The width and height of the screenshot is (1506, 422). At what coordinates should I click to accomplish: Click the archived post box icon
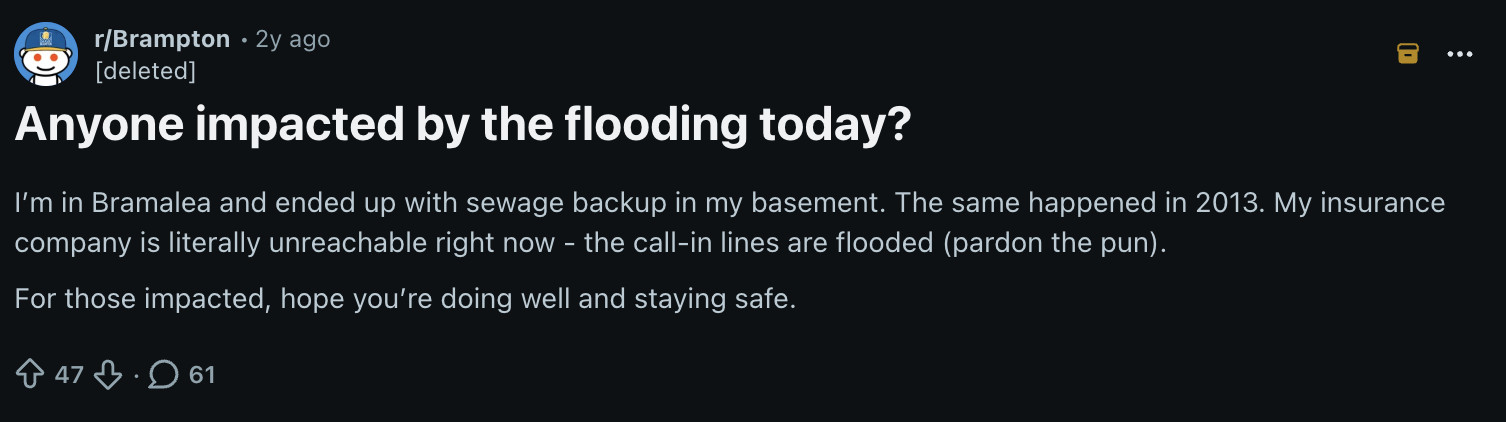[1407, 54]
